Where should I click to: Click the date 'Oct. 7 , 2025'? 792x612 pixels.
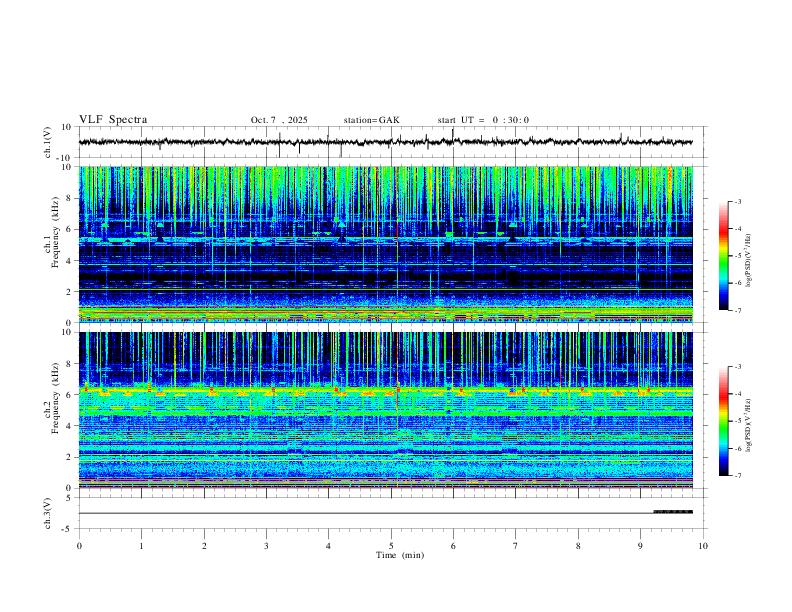(279, 120)
